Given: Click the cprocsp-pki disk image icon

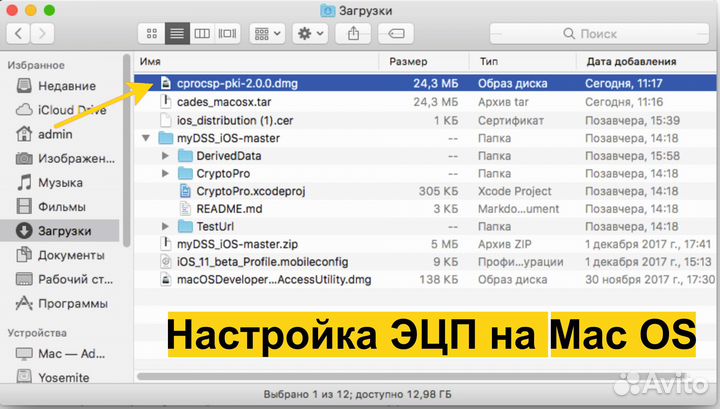Looking at the screenshot, I should (166, 83).
